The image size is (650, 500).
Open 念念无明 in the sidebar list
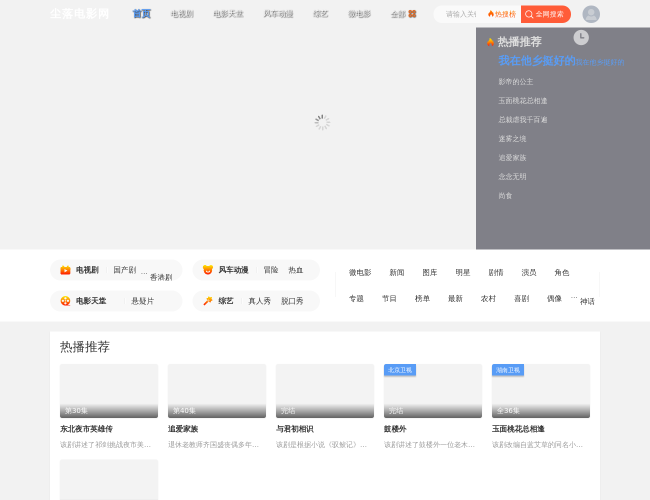pos(512,177)
